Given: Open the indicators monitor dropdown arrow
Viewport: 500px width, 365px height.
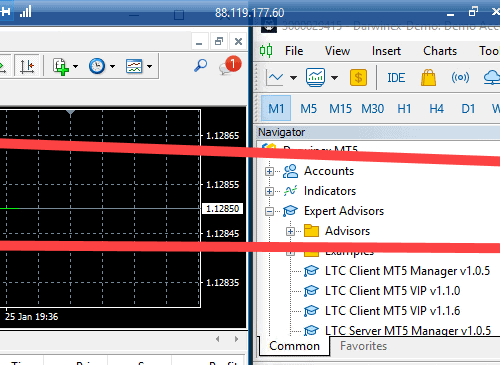Looking at the screenshot, I should [334, 78].
